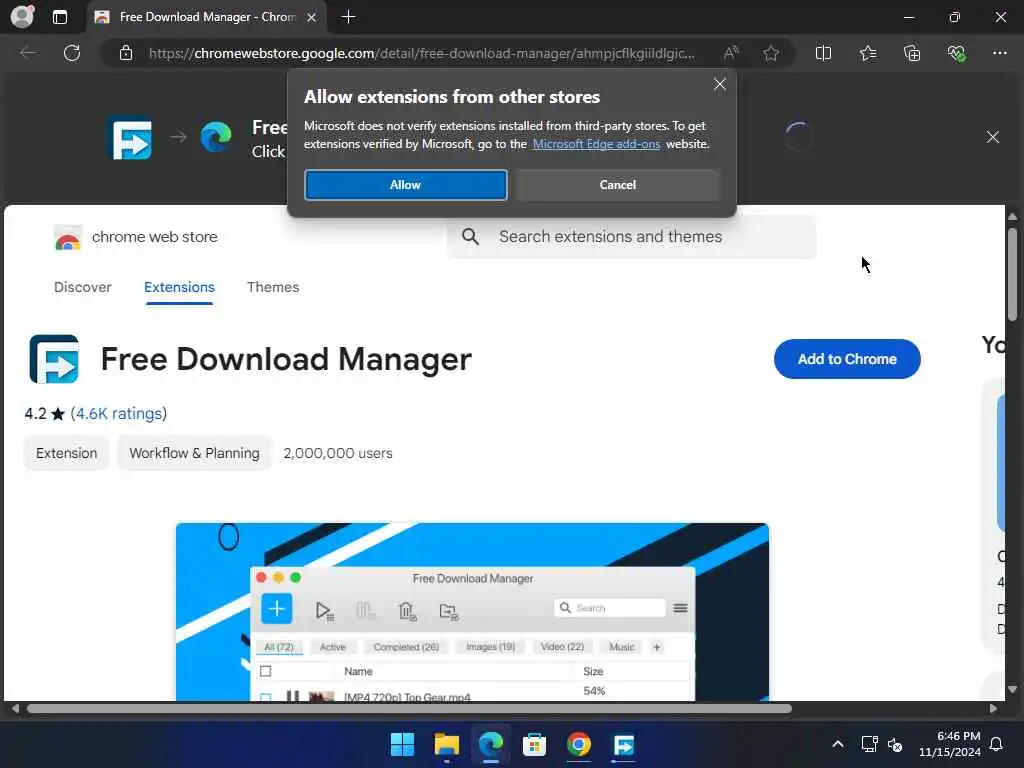This screenshot has width=1024, height=768.
Task: Click the Add to Chrome button
Action: (x=846, y=359)
